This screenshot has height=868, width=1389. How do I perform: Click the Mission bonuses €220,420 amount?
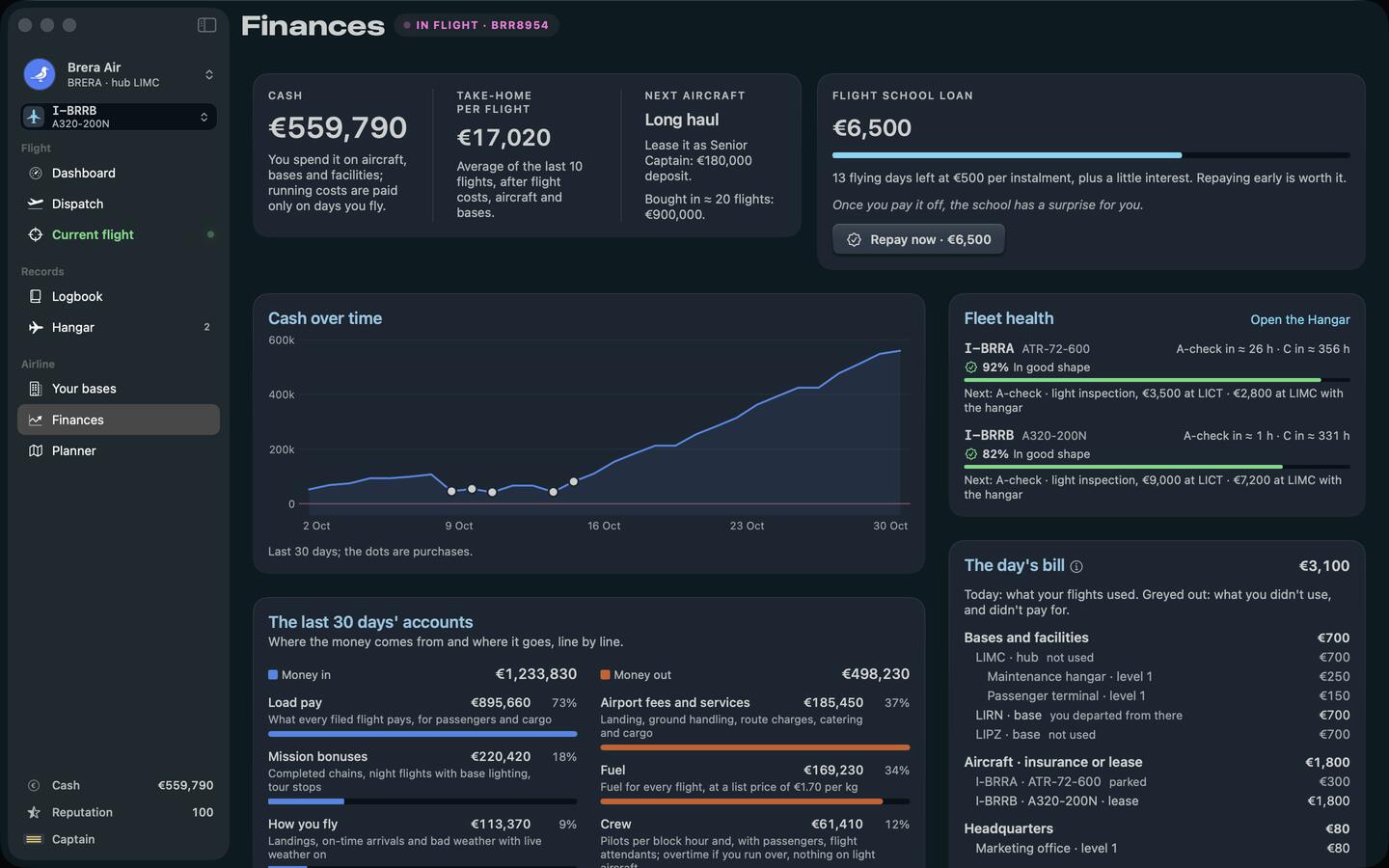coord(501,757)
